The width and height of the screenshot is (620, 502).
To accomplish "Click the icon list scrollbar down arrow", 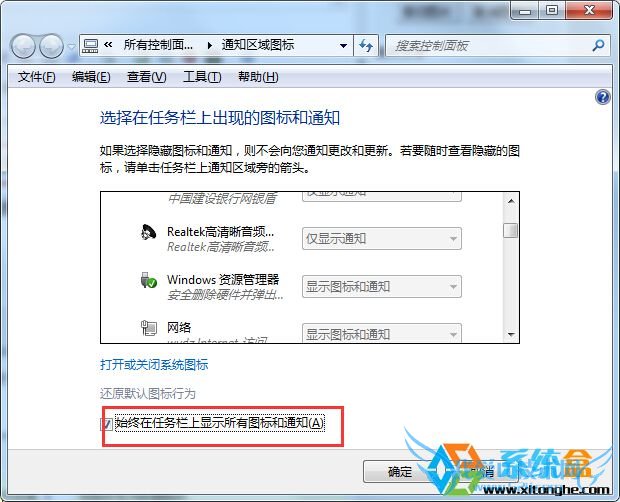I will [511, 335].
